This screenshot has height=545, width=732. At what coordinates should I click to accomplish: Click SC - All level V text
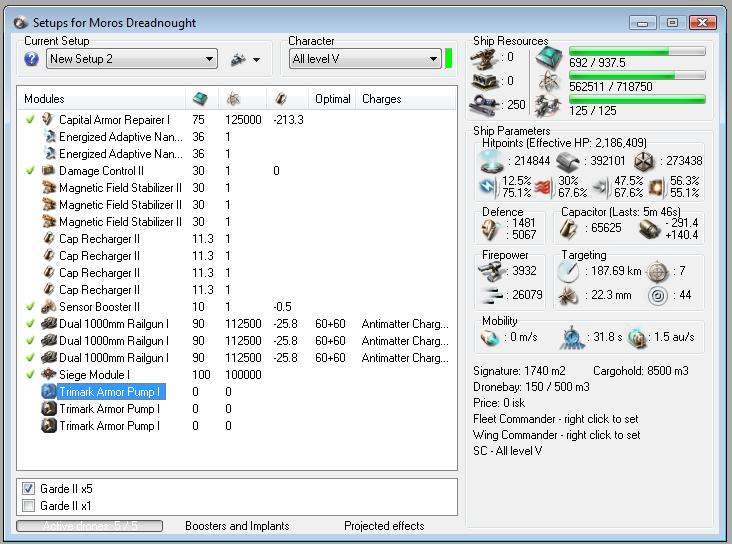click(x=507, y=451)
